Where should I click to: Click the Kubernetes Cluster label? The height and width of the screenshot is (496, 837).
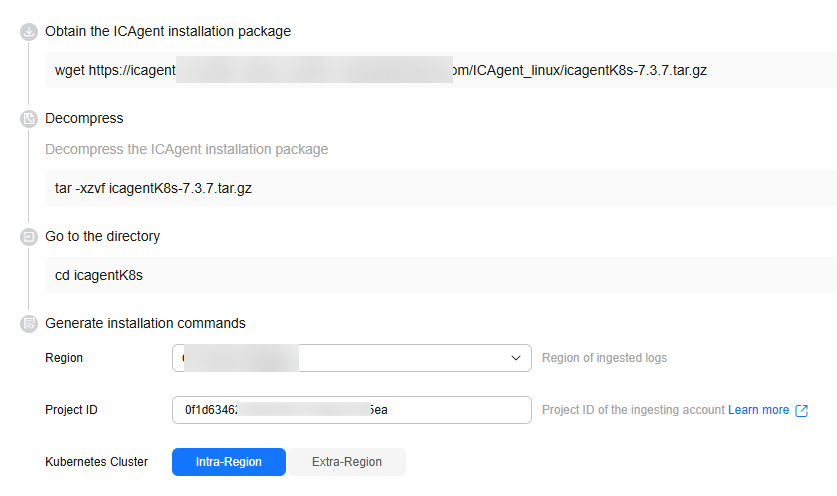(x=97, y=462)
